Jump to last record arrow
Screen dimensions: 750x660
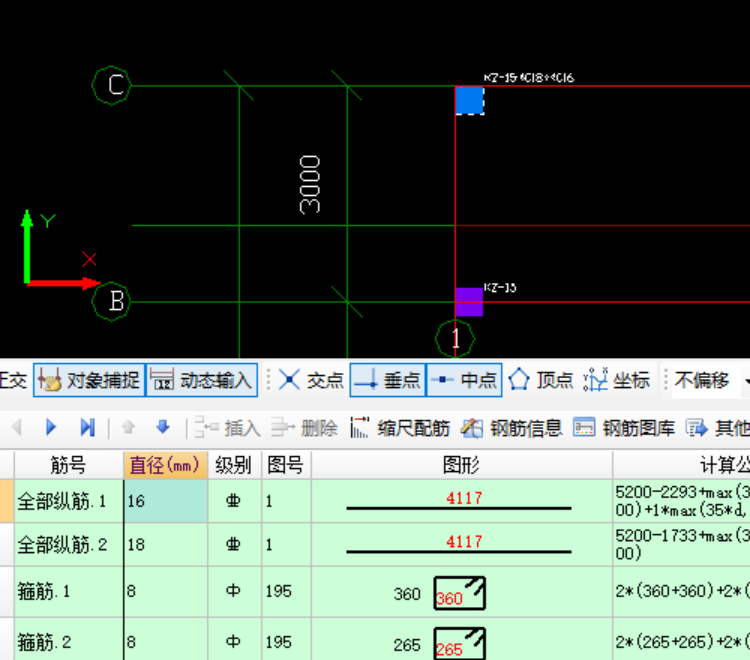[x=88, y=427]
